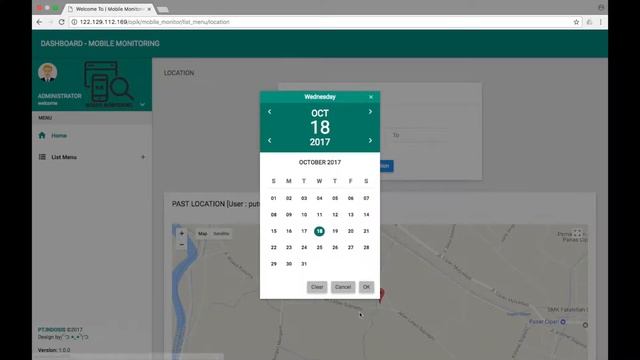Select highlighted day 18 in calendar
Image resolution: width=640 pixels, height=360 pixels.
click(320, 231)
